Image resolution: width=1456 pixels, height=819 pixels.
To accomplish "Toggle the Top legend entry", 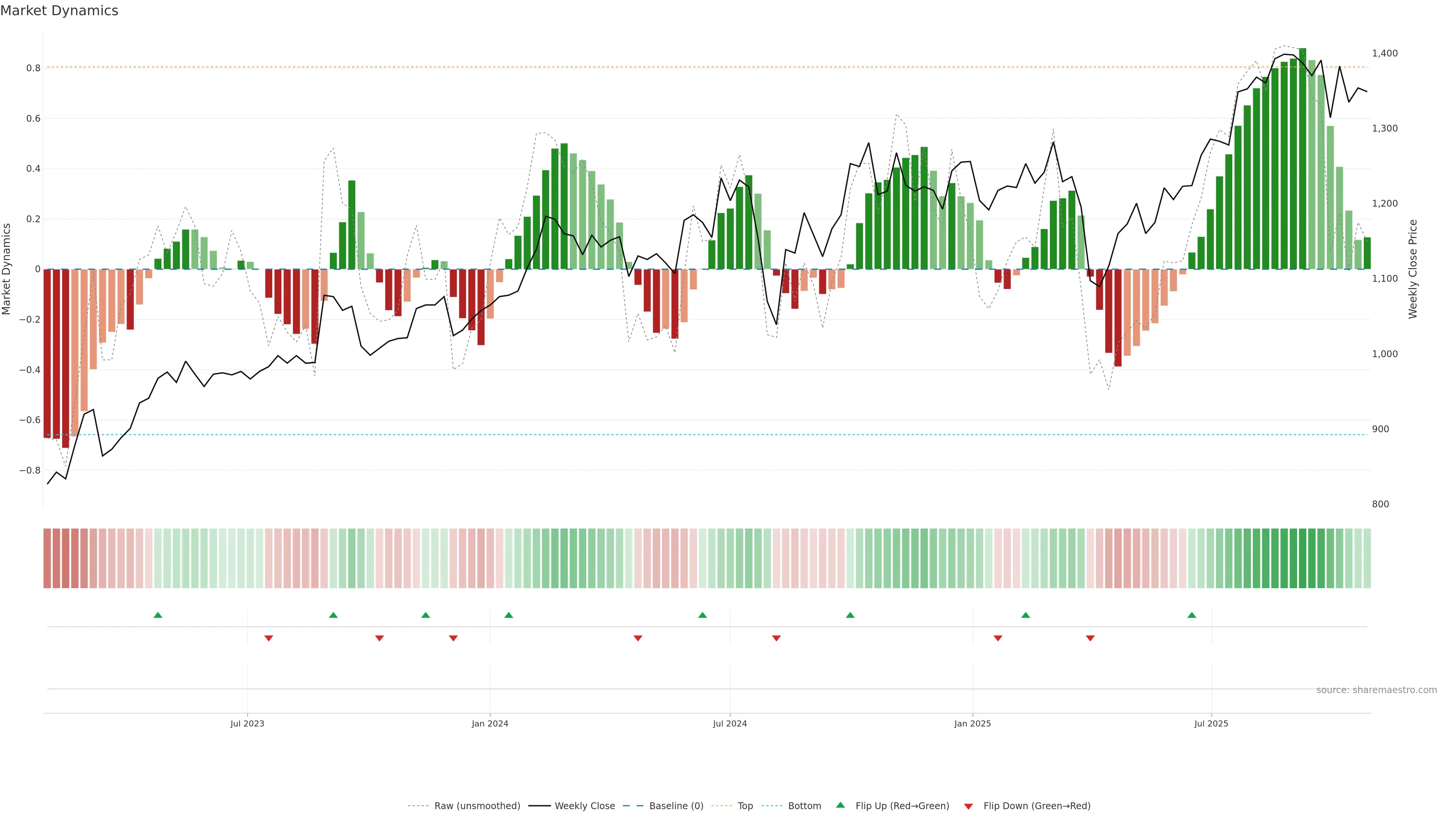I will tap(745, 805).
